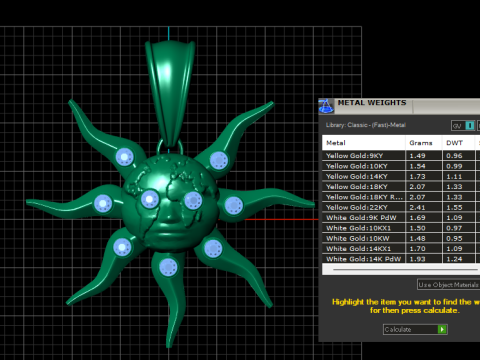Select the White Gold:14K PdW row
This screenshot has width=480, height=360.
pyautogui.click(x=401, y=259)
